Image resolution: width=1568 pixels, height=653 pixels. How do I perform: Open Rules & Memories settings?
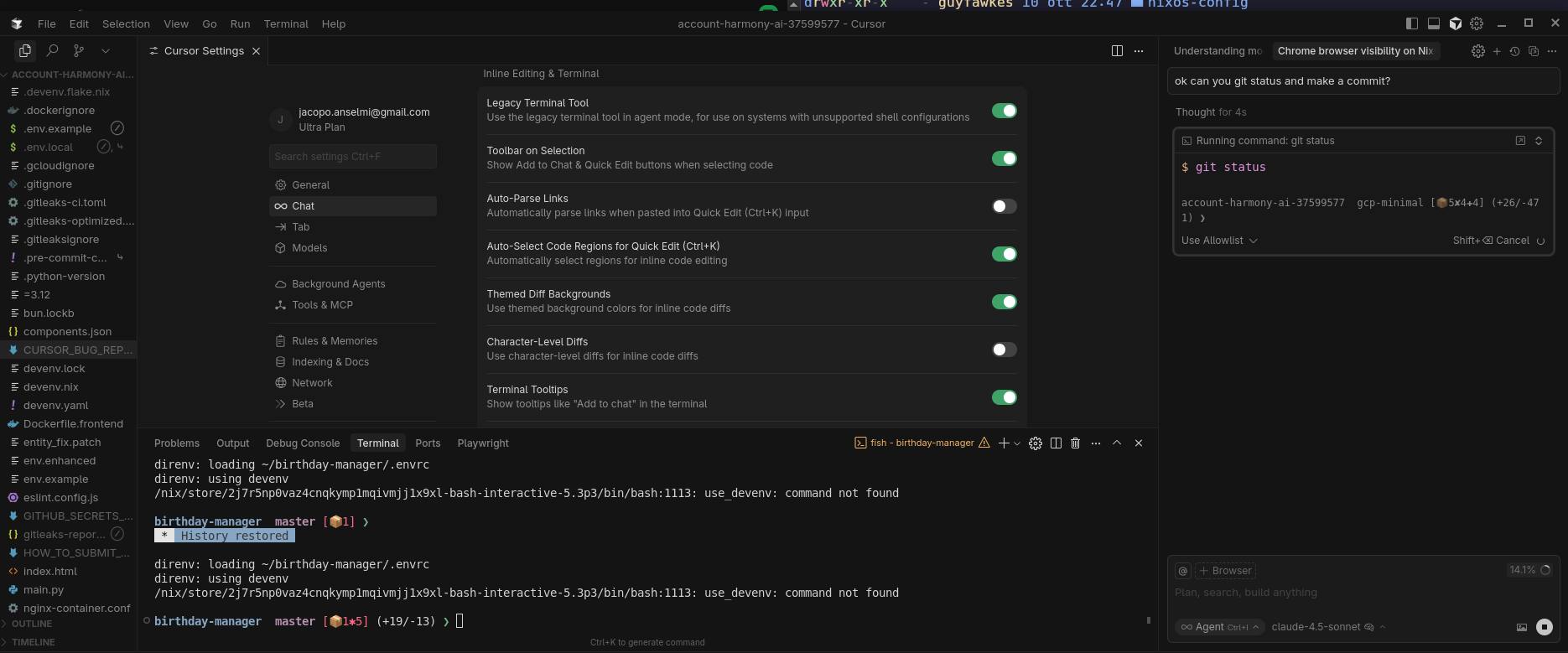(x=353, y=341)
